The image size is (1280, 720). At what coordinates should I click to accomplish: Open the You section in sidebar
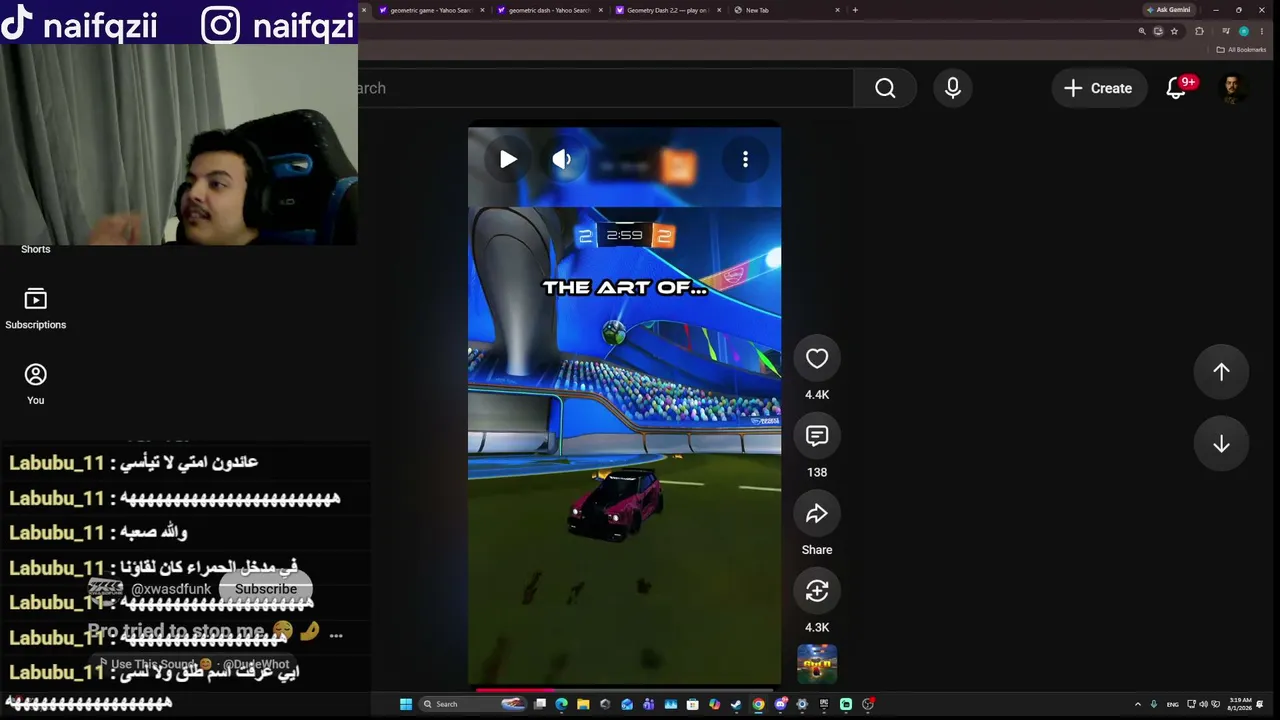click(x=36, y=384)
